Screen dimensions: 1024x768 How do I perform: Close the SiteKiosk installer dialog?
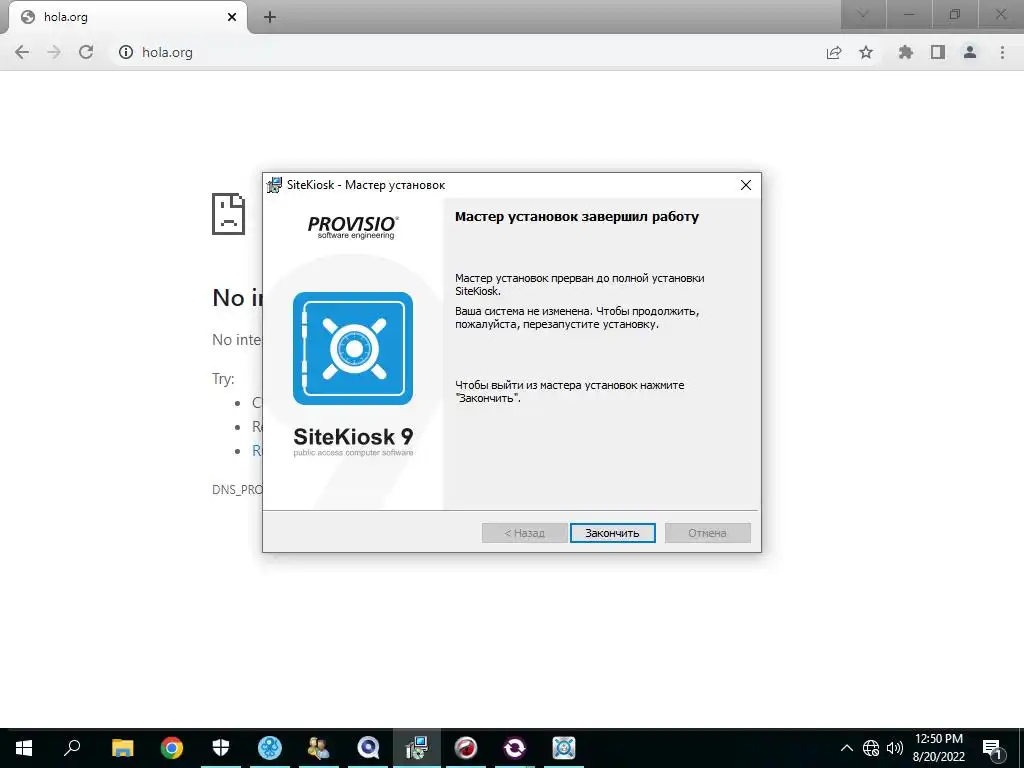pyautogui.click(x=746, y=185)
